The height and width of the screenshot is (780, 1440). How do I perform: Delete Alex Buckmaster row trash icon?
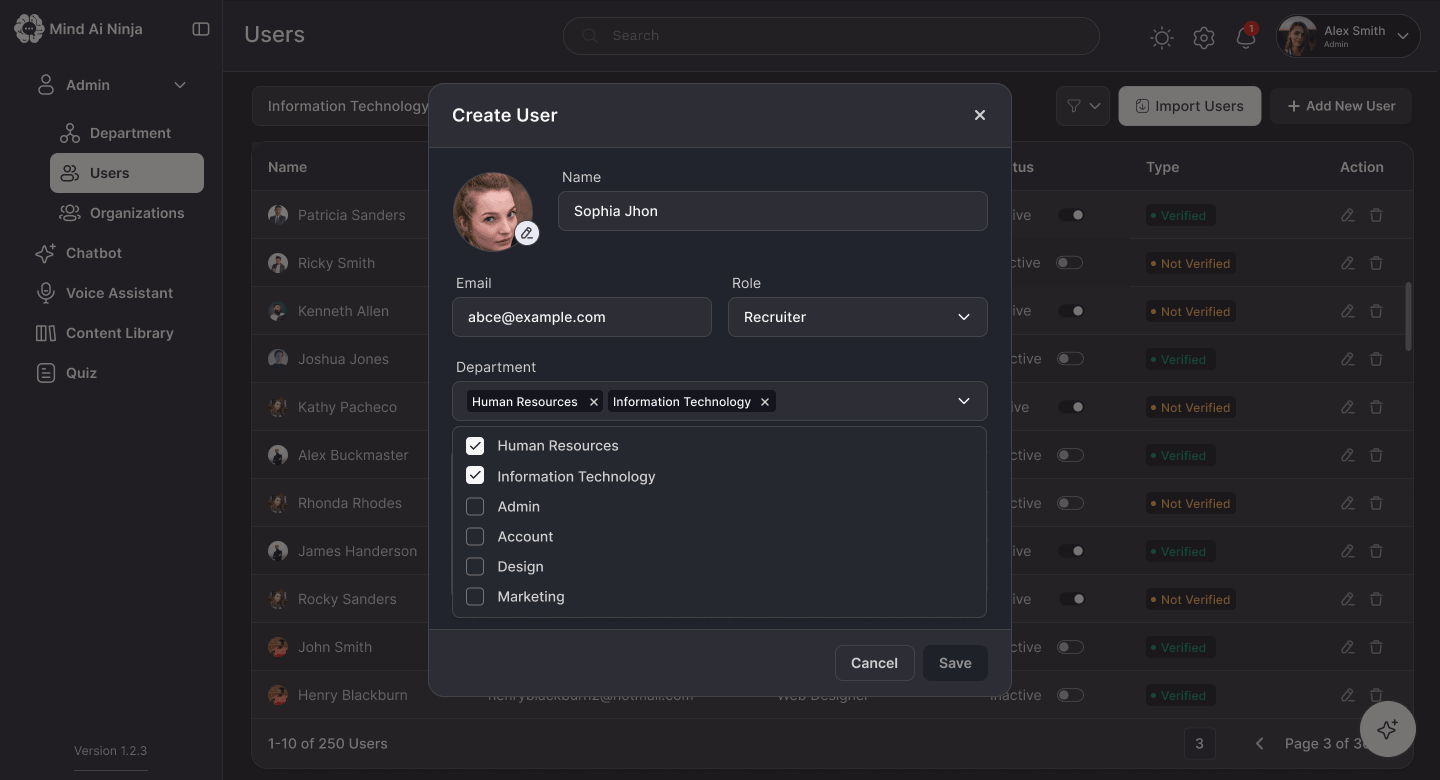pyautogui.click(x=1376, y=455)
